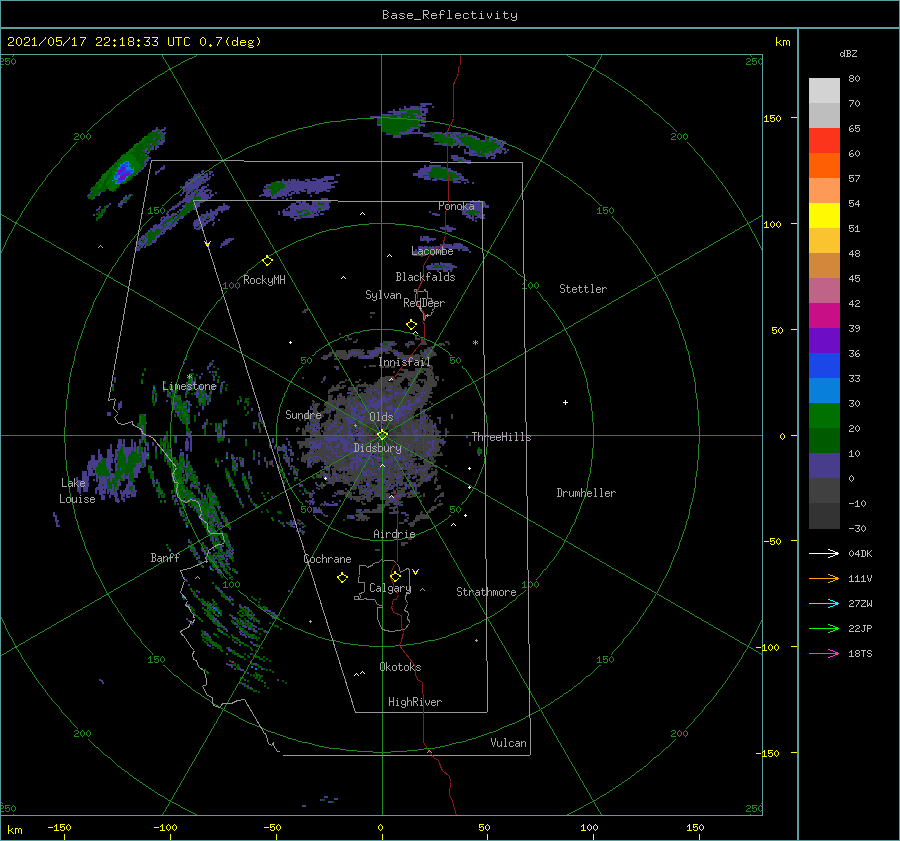This screenshot has height=841, width=900.
Task: Click the yellow radar-site diamond below Olds
Action: pos(382,435)
